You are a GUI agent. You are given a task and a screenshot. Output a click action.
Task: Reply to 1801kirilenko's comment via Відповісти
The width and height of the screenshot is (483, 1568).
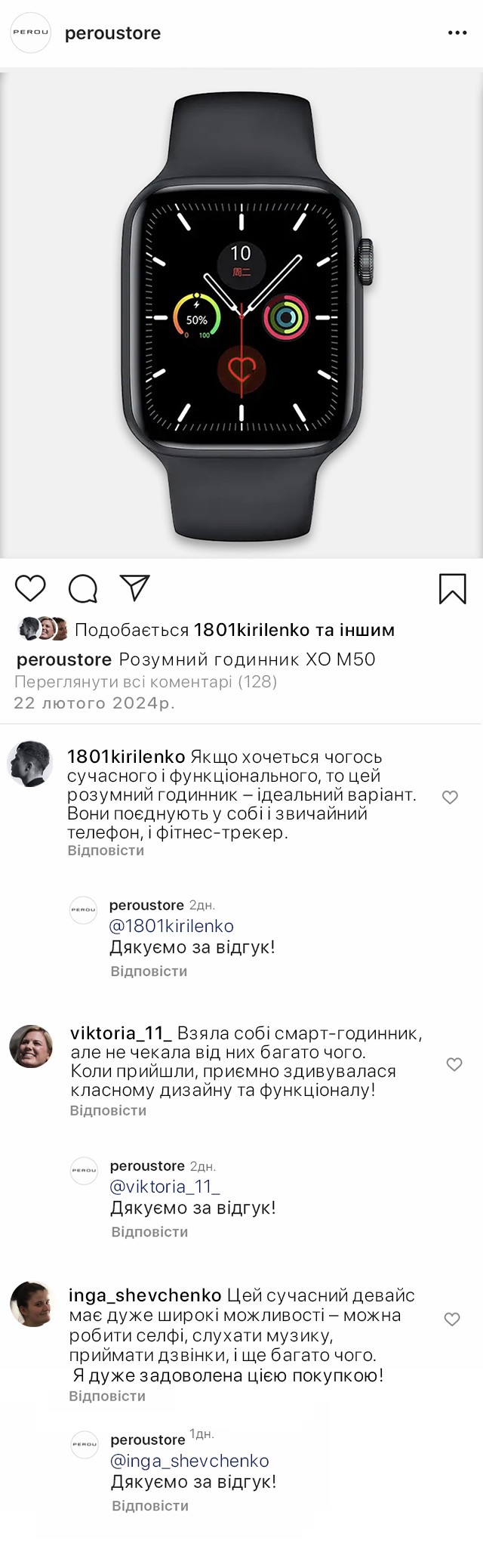point(106,850)
